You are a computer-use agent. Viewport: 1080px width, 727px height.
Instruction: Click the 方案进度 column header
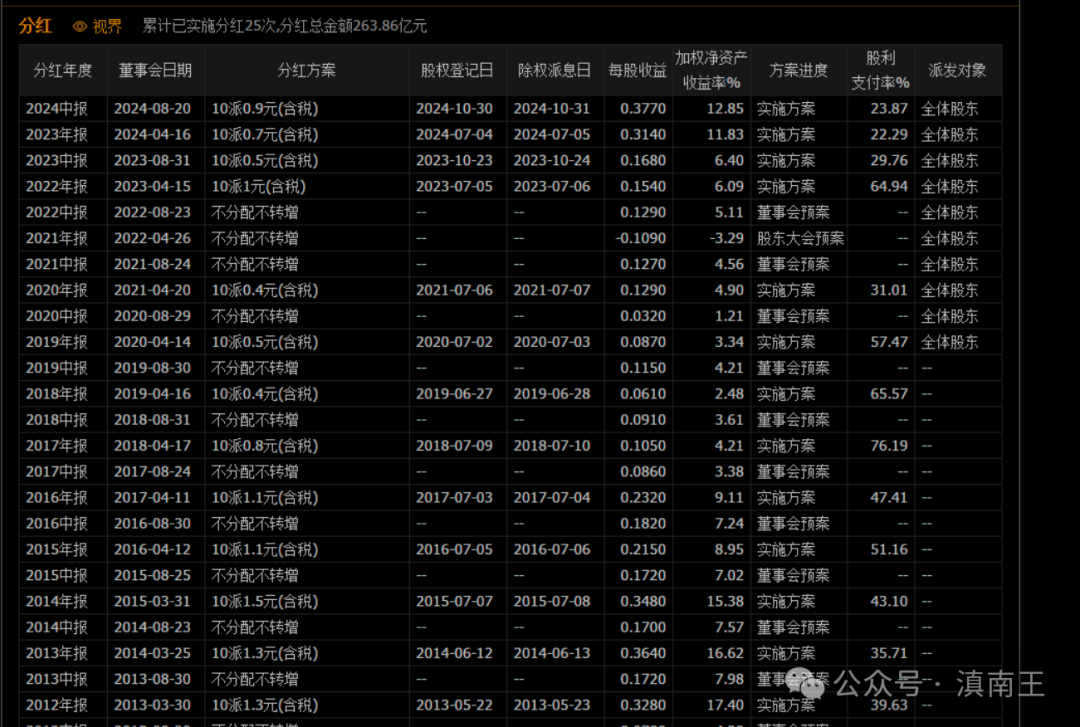click(798, 70)
